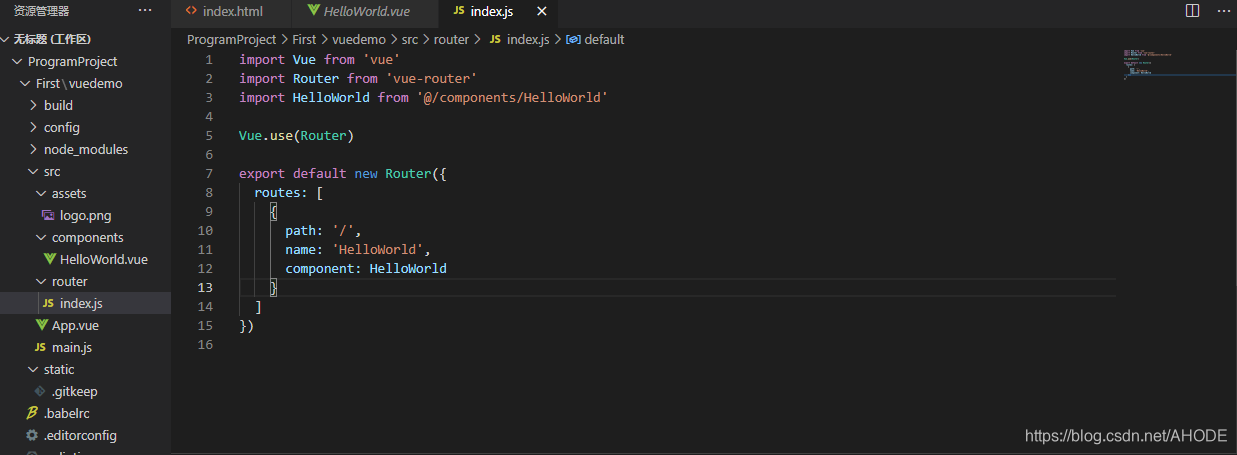
Task: Click index.js in the breadcrumb
Action: pyautogui.click(x=528, y=39)
